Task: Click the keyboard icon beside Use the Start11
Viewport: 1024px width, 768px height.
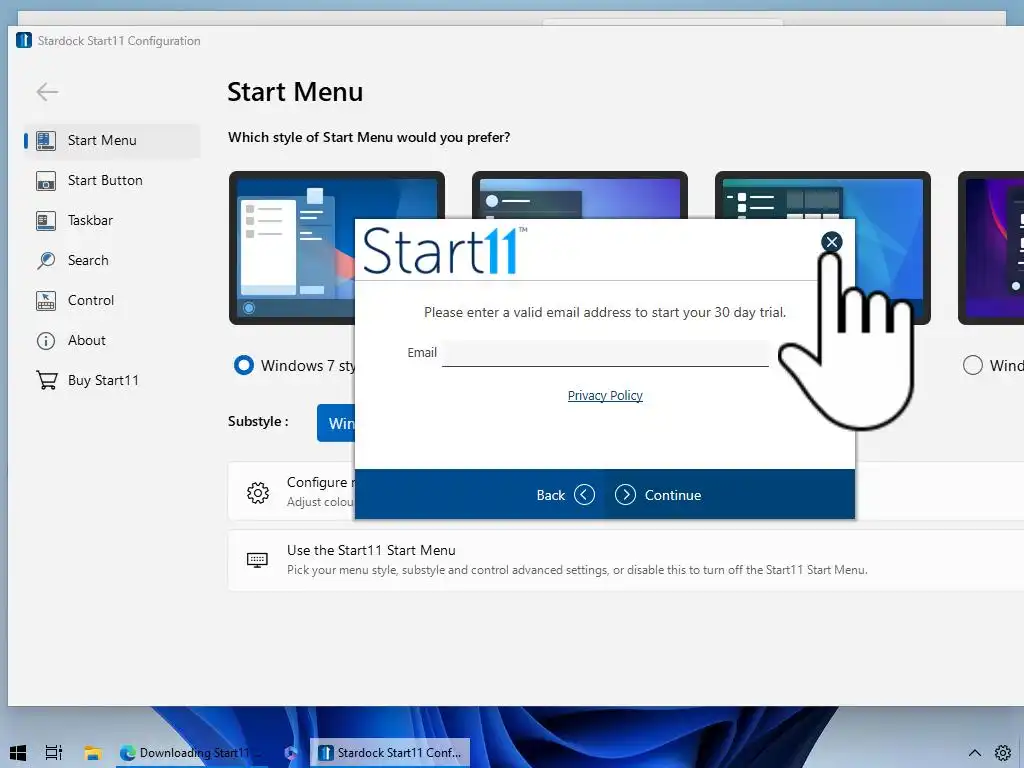Action: pyautogui.click(x=257, y=560)
